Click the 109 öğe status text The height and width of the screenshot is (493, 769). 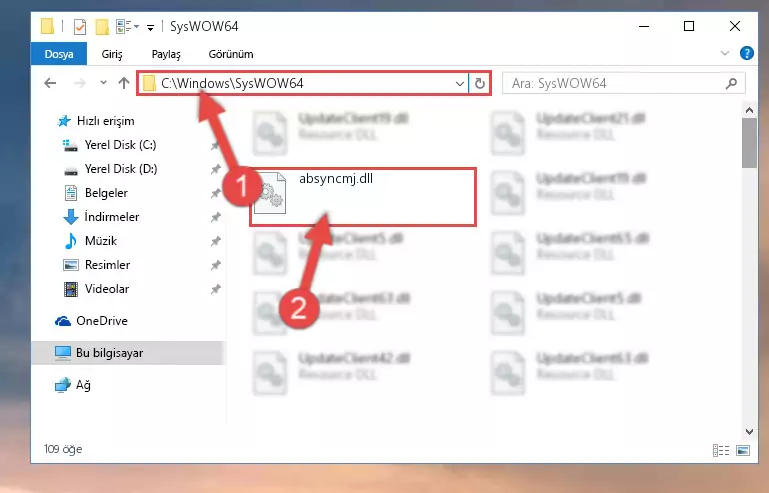click(63, 449)
